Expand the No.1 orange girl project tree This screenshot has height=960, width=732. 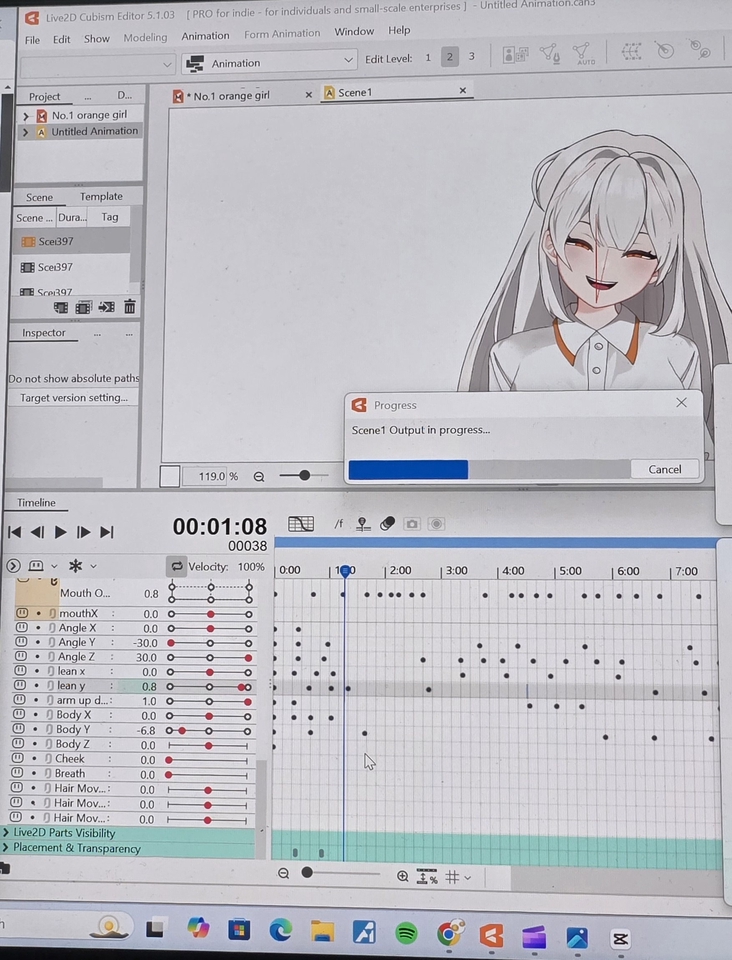[26, 115]
